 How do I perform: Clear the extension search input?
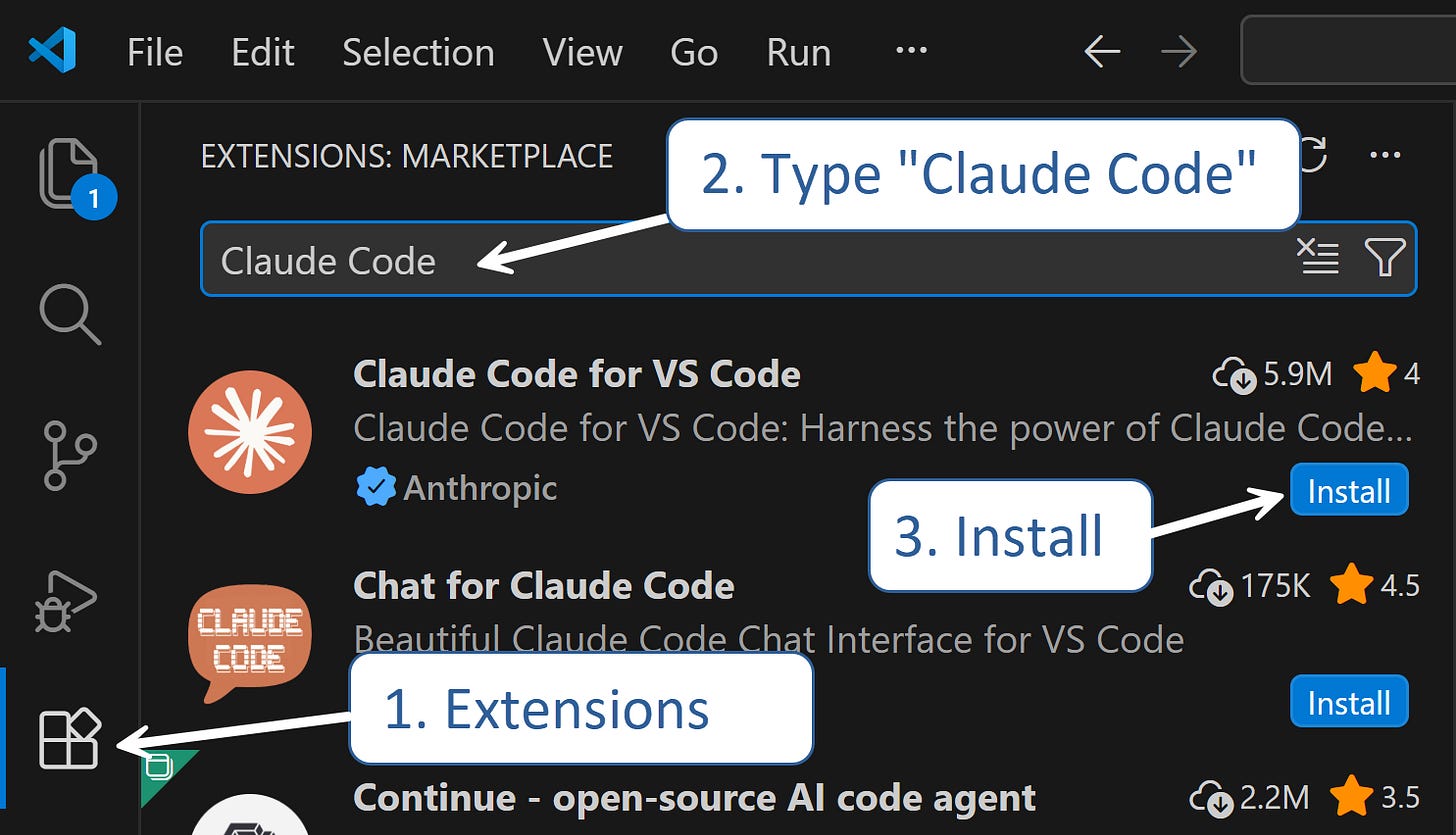click(x=1318, y=258)
